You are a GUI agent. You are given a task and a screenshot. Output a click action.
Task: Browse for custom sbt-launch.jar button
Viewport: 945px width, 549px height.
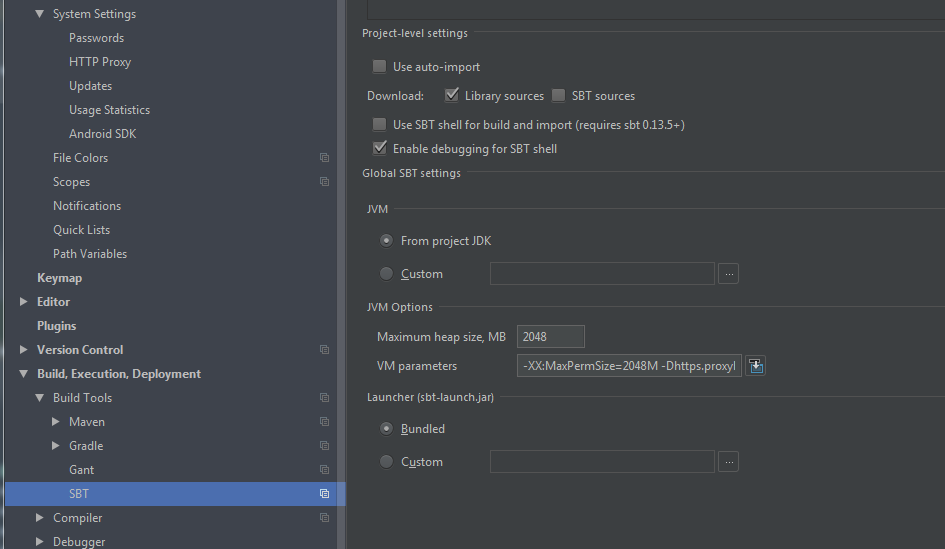click(x=729, y=462)
